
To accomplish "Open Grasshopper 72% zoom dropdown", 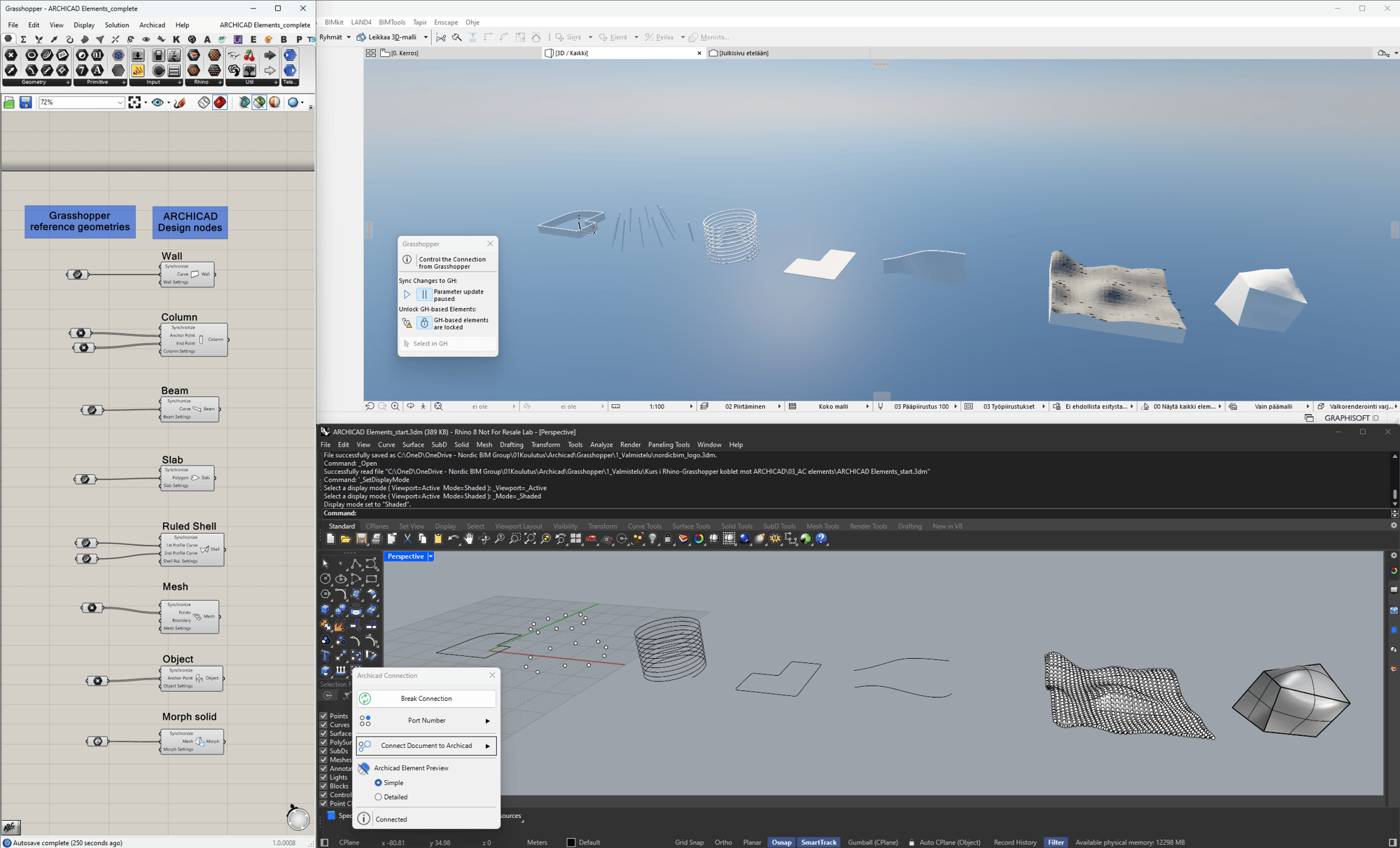I will (x=120, y=102).
